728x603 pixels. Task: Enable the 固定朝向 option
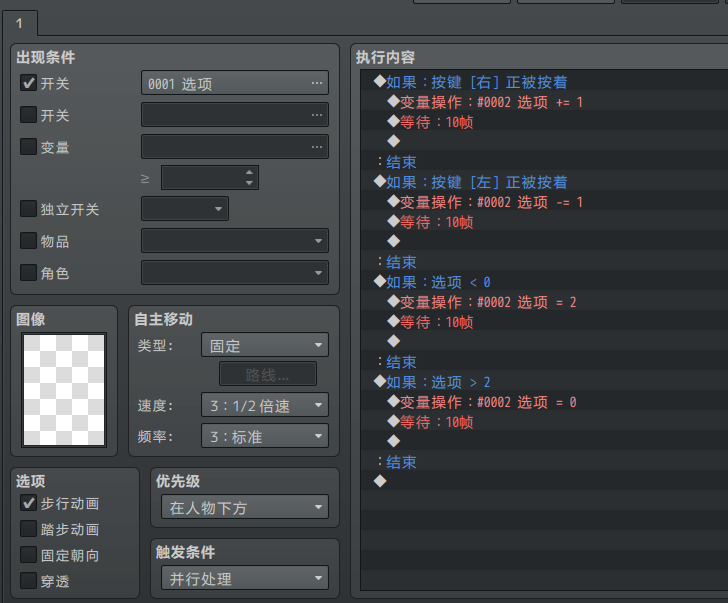[x=28, y=555]
